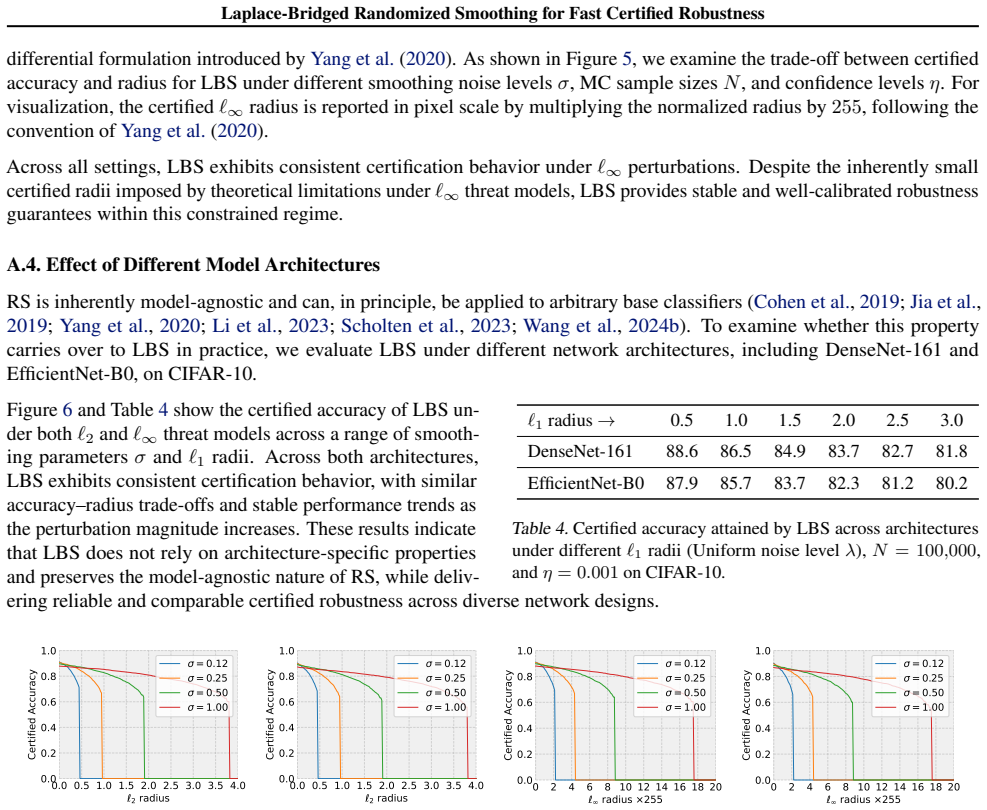Viewport: 987px width, 810px height.
Task: Jump to Table 4 via the in-text reference
Action: click(162, 410)
